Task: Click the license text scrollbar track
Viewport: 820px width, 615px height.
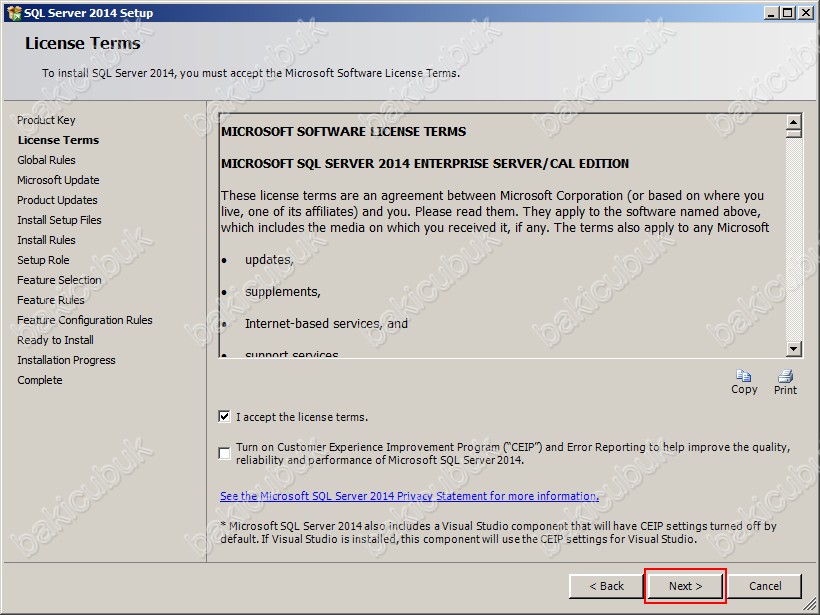Action: pyautogui.click(x=793, y=240)
